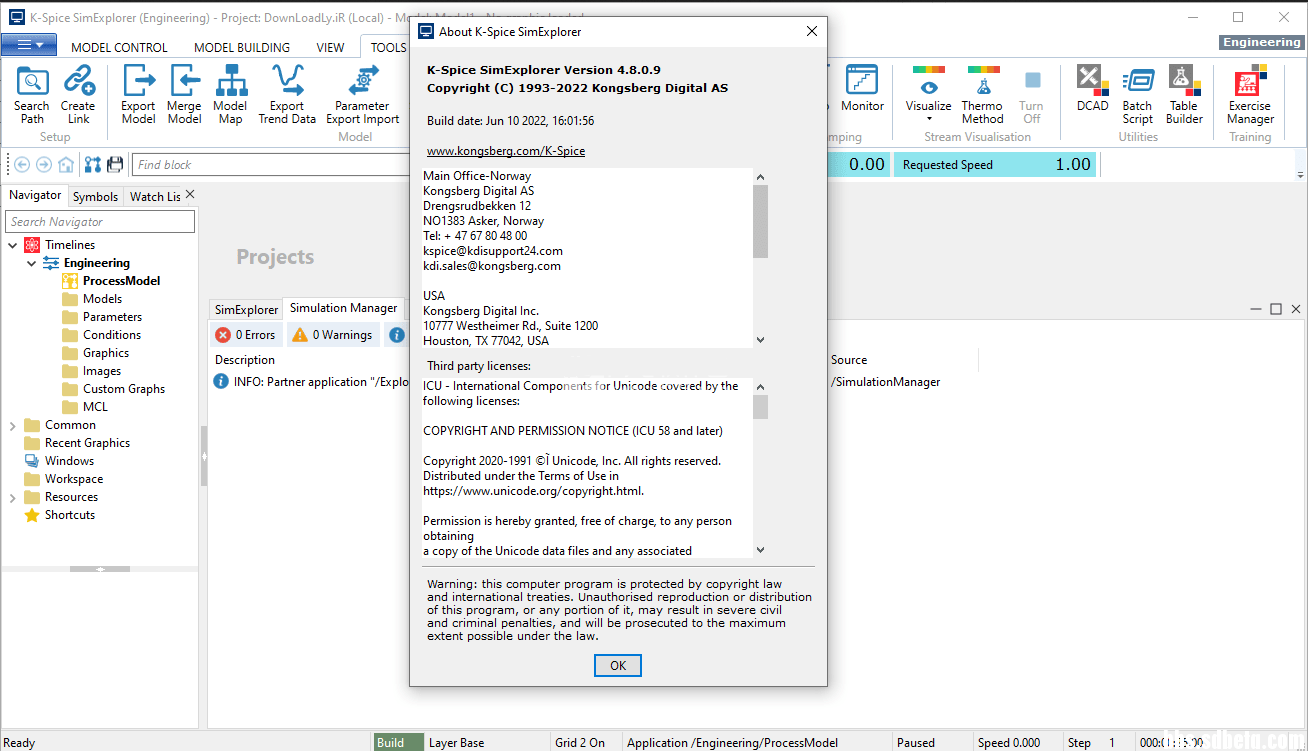Image resolution: width=1308 pixels, height=751 pixels.
Task: Click the forward navigation arrow
Action: (44, 164)
